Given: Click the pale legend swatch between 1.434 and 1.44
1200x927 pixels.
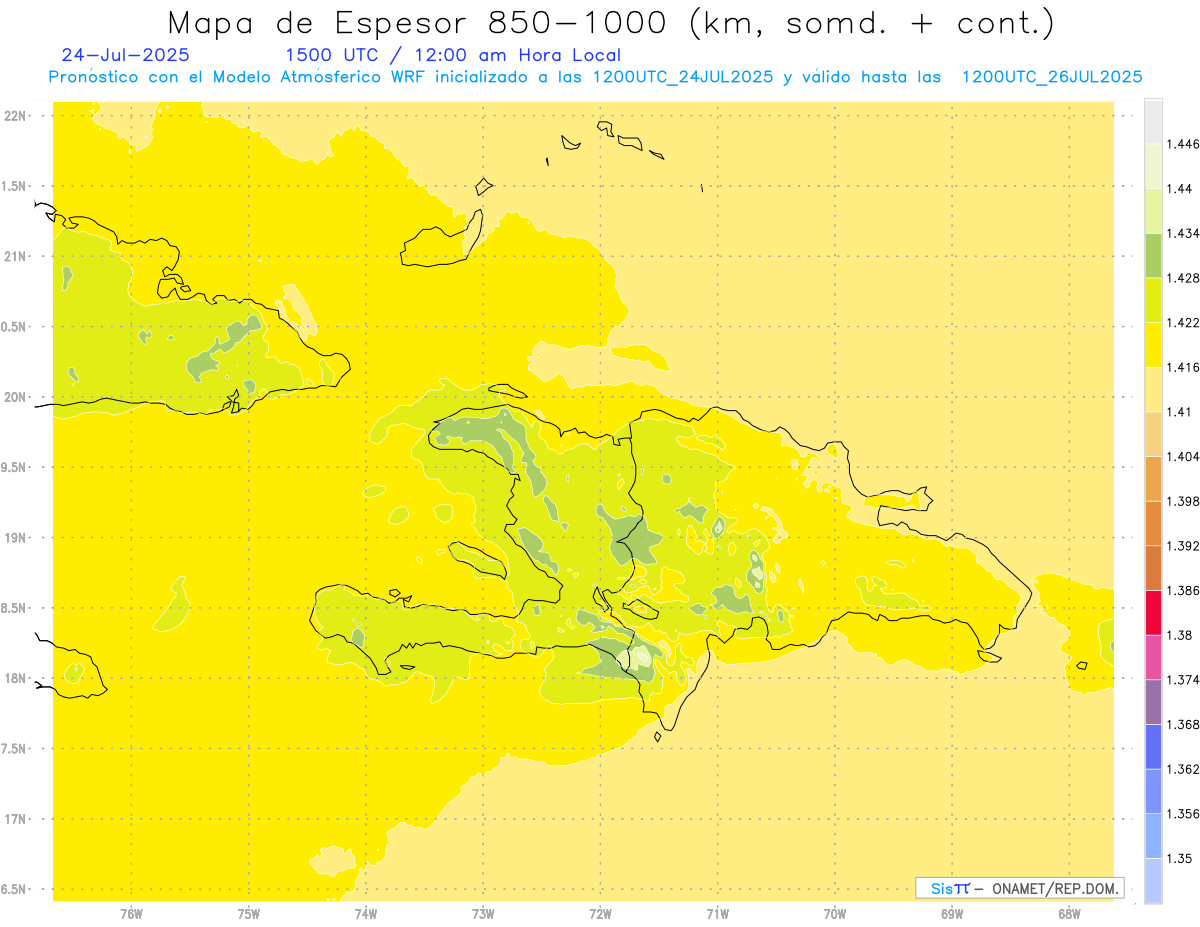Looking at the screenshot, I should [1154, 211].
